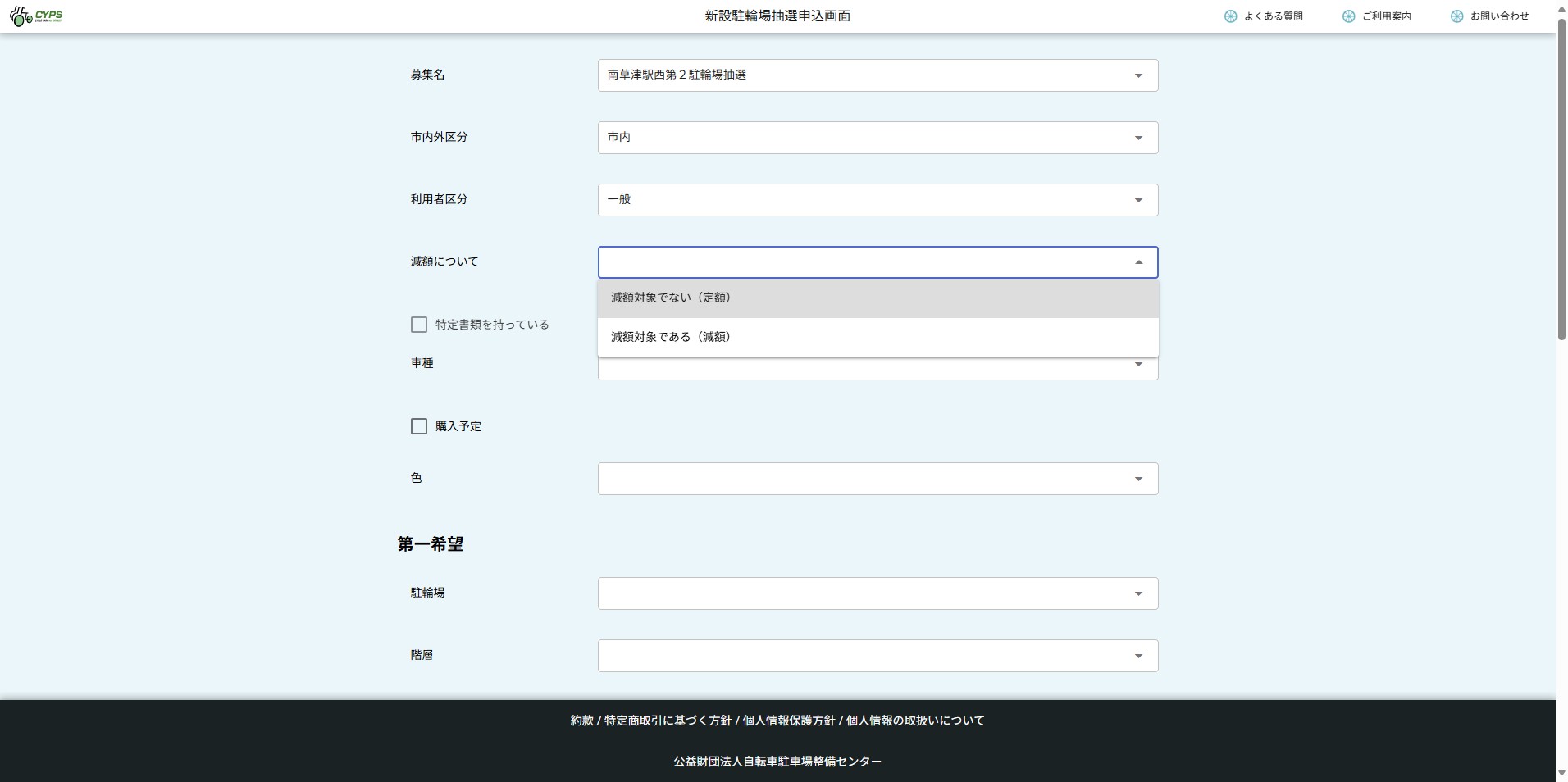Open the 階層 dropdown
Image resolution: width=1568 pixels, height=782 pixels.
click(877, 656)
